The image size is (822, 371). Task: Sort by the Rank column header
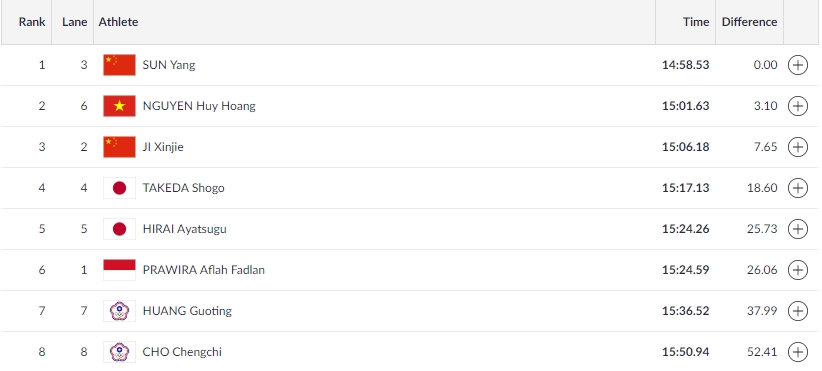tap(32, 22)
